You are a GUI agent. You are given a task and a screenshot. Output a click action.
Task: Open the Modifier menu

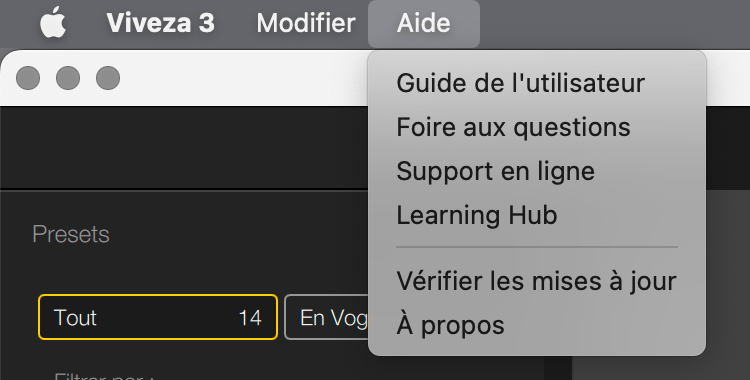point(306,23)
